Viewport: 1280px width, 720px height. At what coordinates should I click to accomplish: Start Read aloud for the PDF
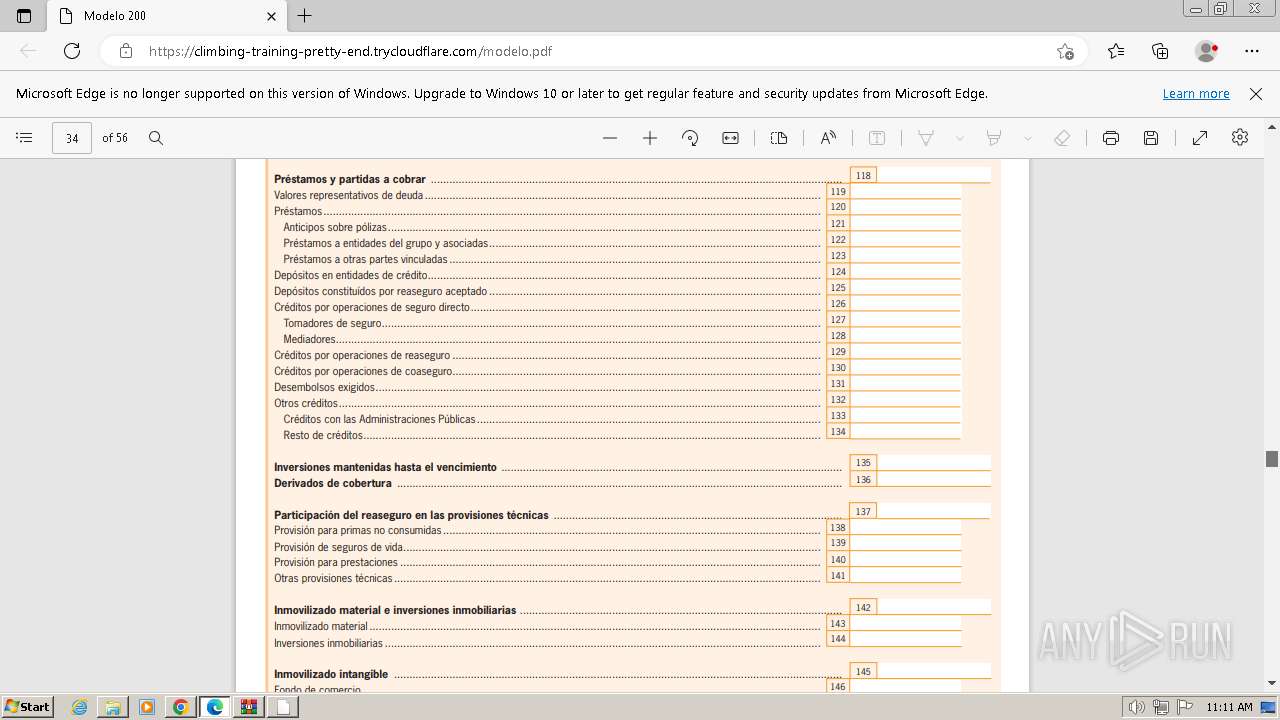[x=828, y=138]
